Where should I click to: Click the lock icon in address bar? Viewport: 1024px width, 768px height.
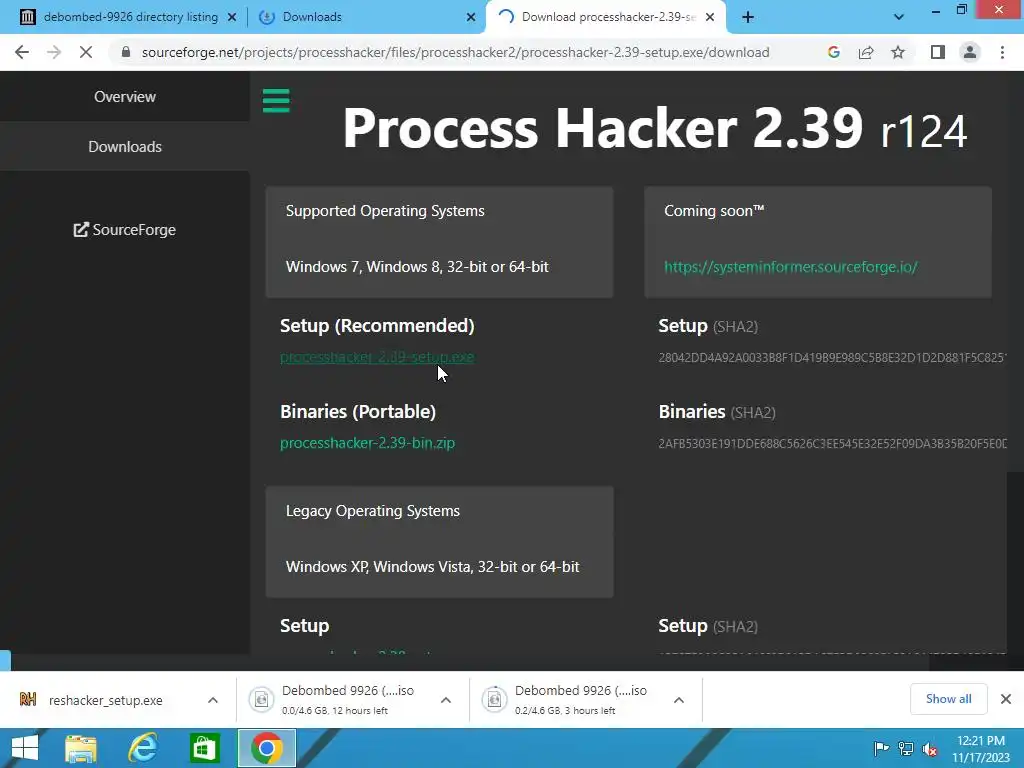(126, 52)
